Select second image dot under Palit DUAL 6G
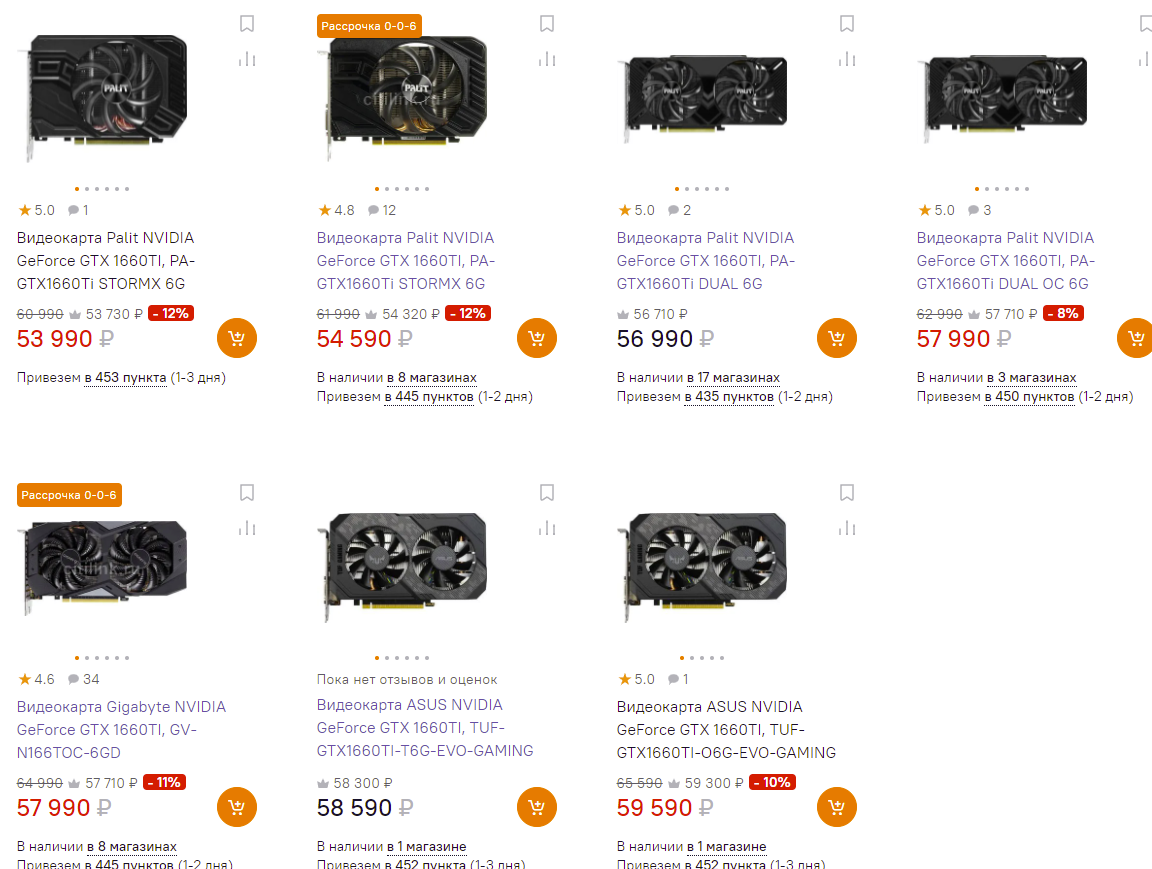The image size is (1152, 869). (x=687, y=189)
